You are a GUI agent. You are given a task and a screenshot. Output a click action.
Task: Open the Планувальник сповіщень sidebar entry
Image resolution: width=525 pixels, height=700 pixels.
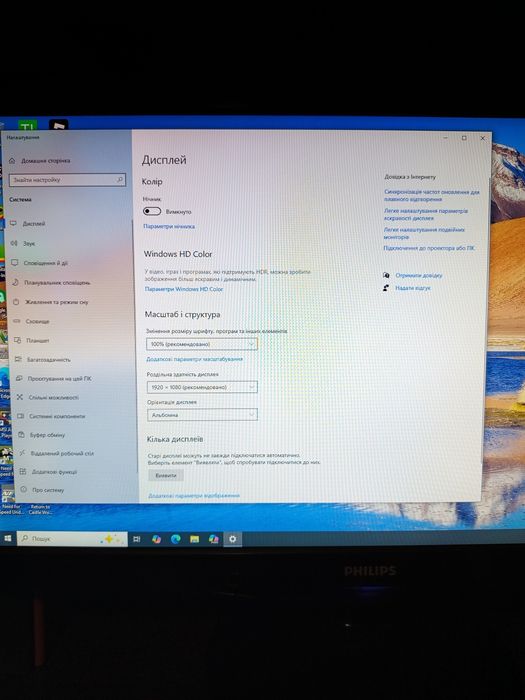pyautogui.click(x=51, y=283)
